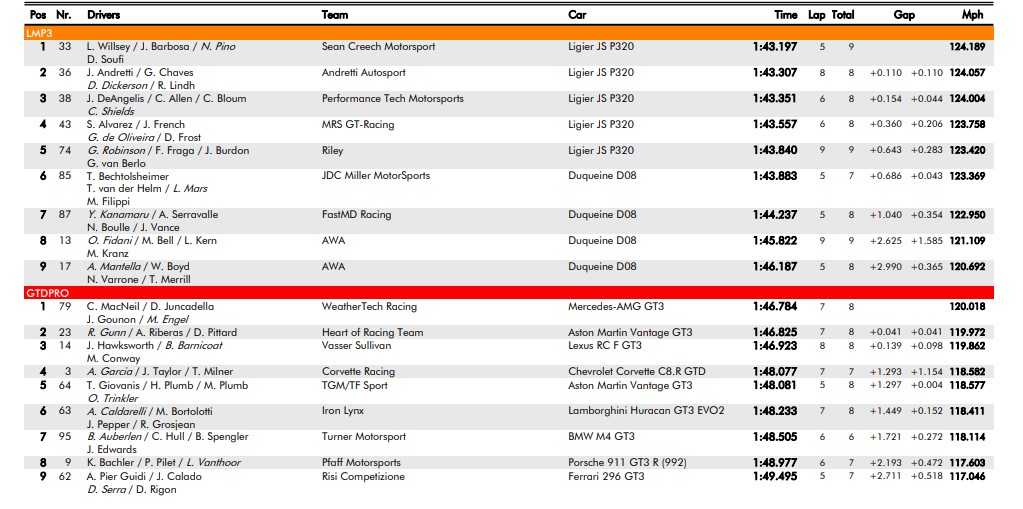1023x509 pixels.
Task: Click the Time column header
Action: [785, 15]
